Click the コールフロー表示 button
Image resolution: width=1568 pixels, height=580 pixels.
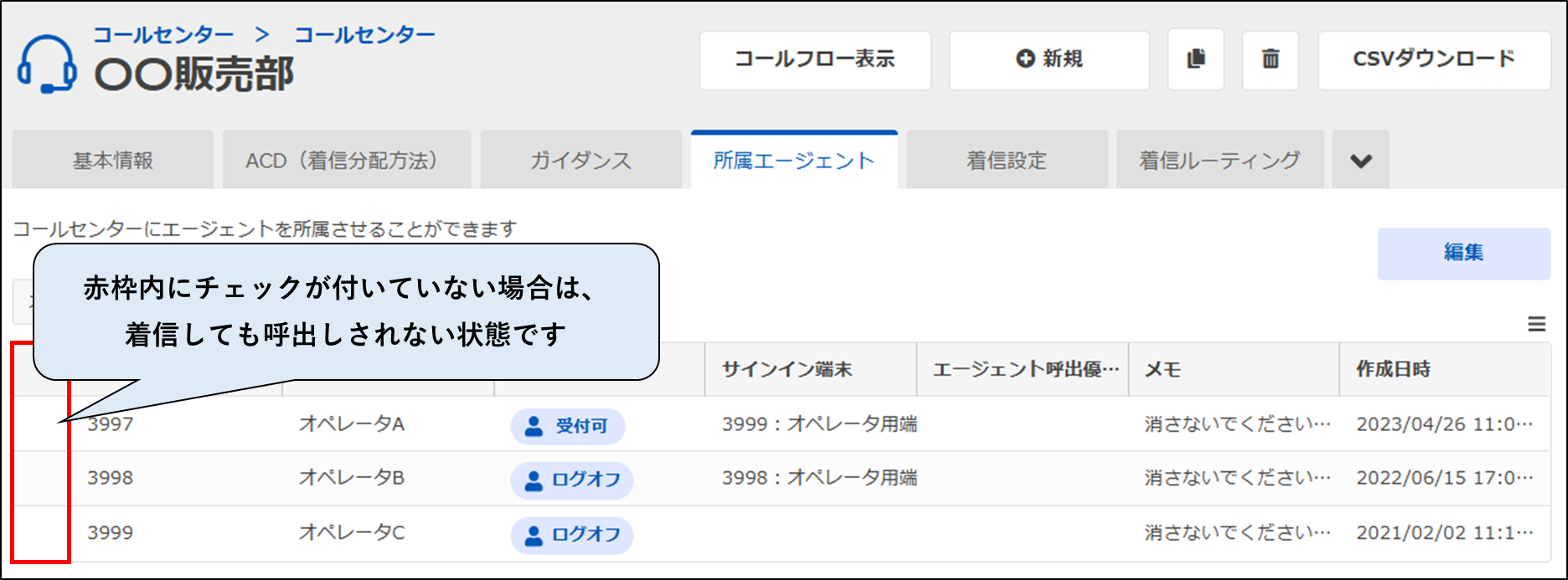tap(815, 59)
